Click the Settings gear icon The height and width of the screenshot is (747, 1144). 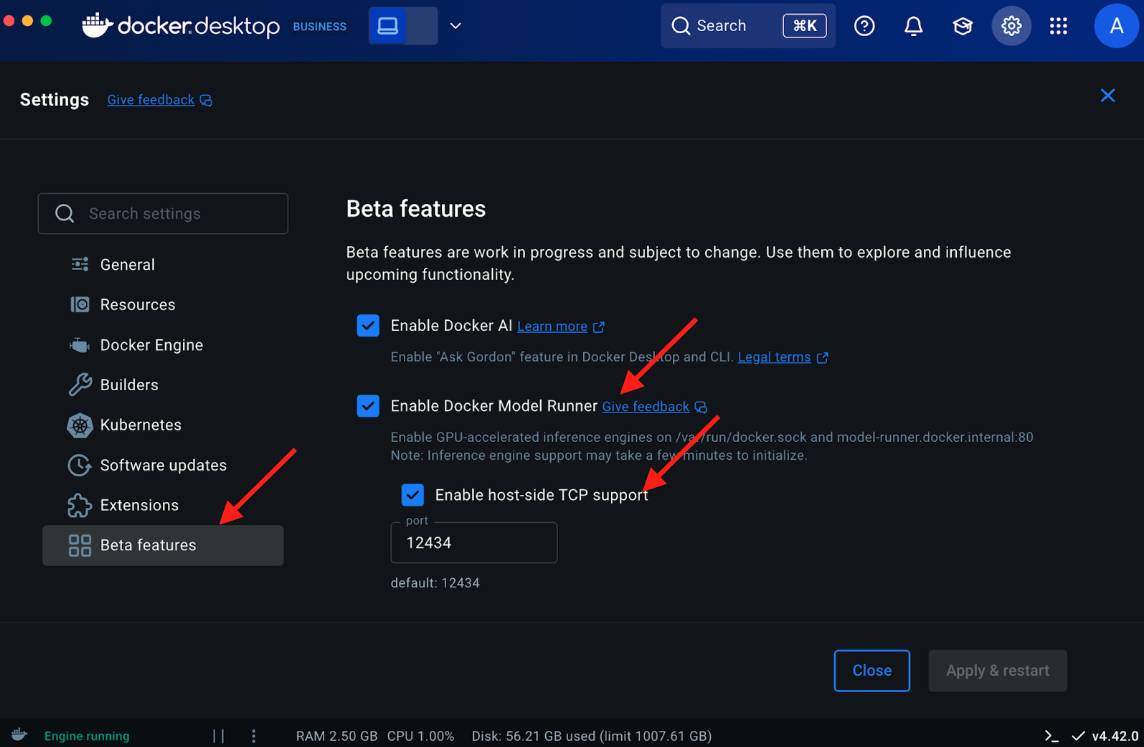tap(1011, 26)
